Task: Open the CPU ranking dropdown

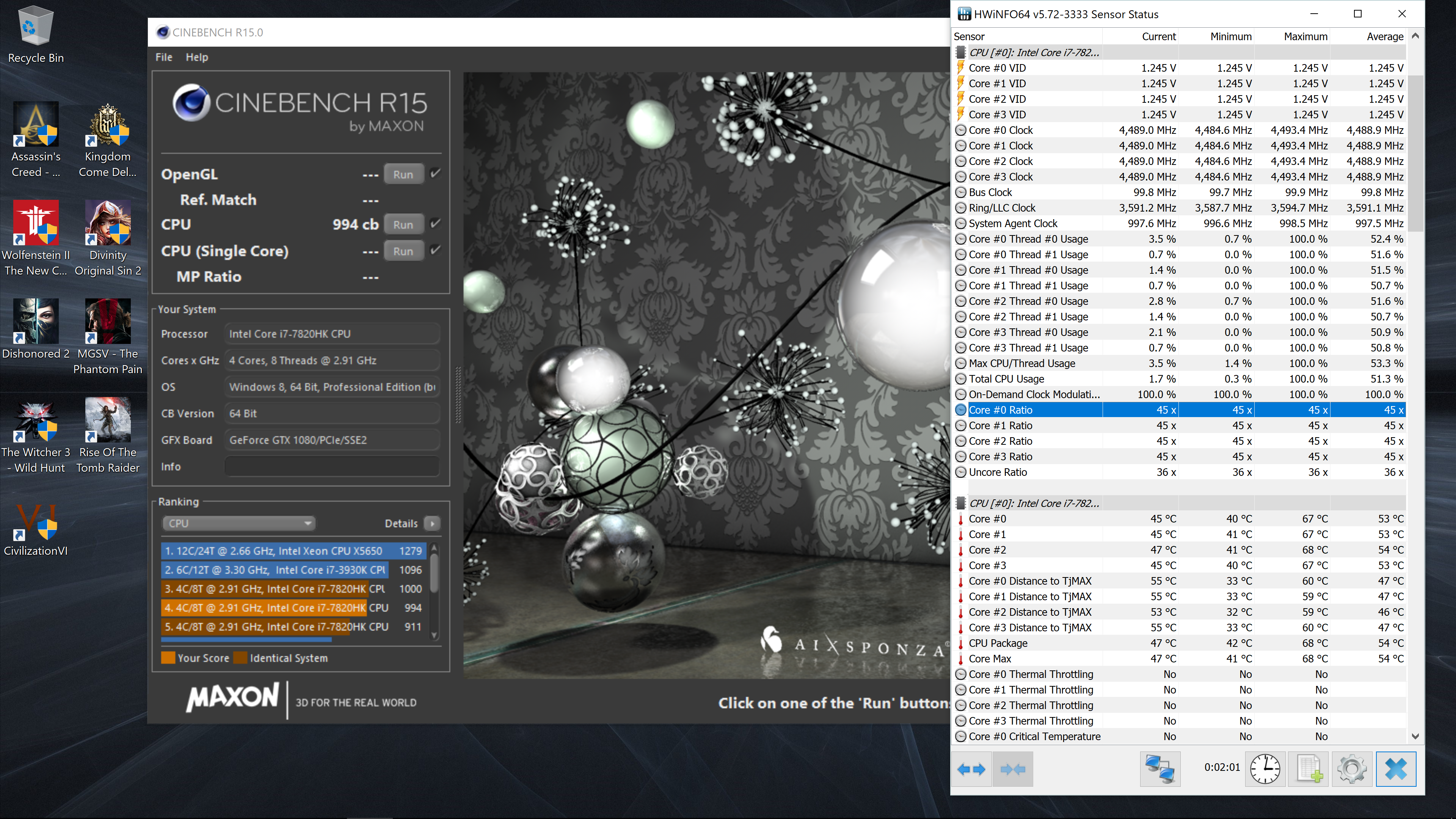Action: click(x=238, y=523)
